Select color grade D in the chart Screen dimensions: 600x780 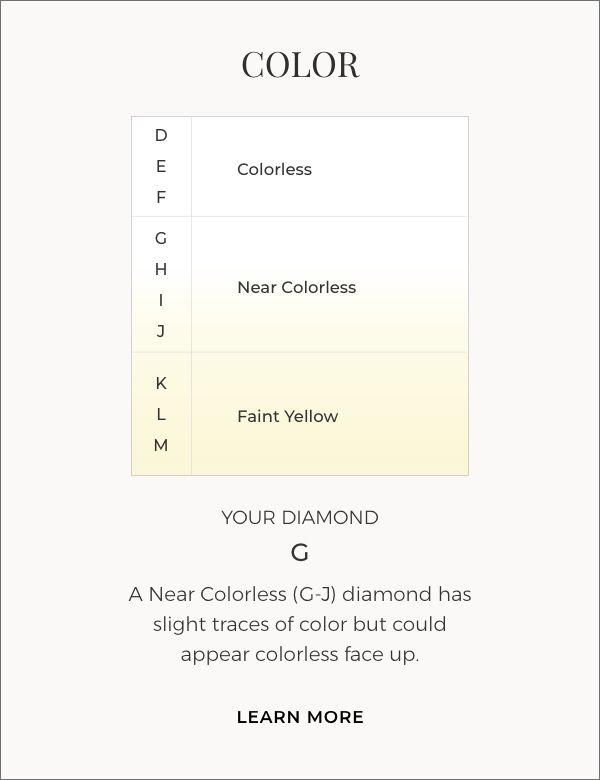coord(161,135)
